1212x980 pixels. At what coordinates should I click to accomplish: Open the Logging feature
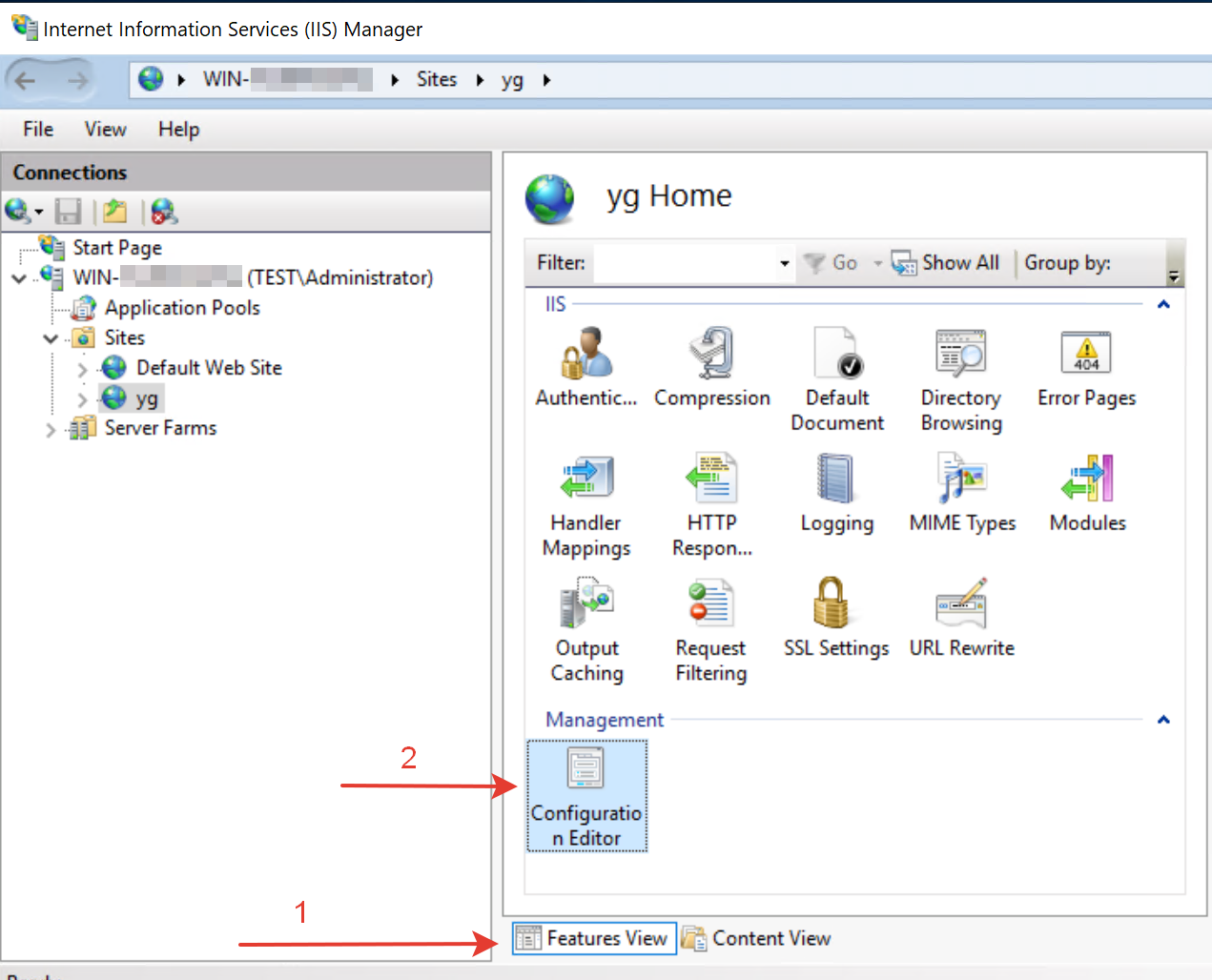(x=837, y=494)
